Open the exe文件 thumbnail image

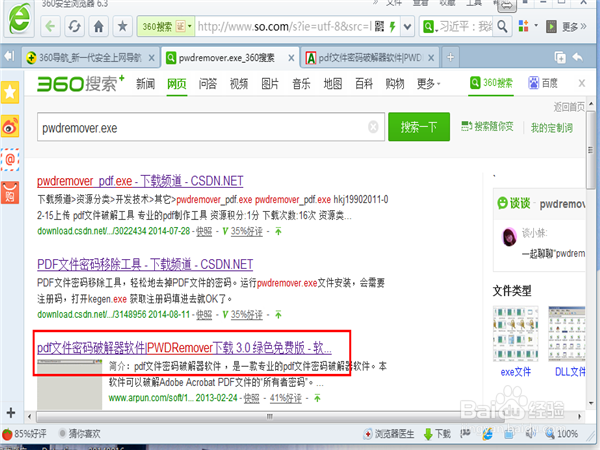tap(515, 334)
